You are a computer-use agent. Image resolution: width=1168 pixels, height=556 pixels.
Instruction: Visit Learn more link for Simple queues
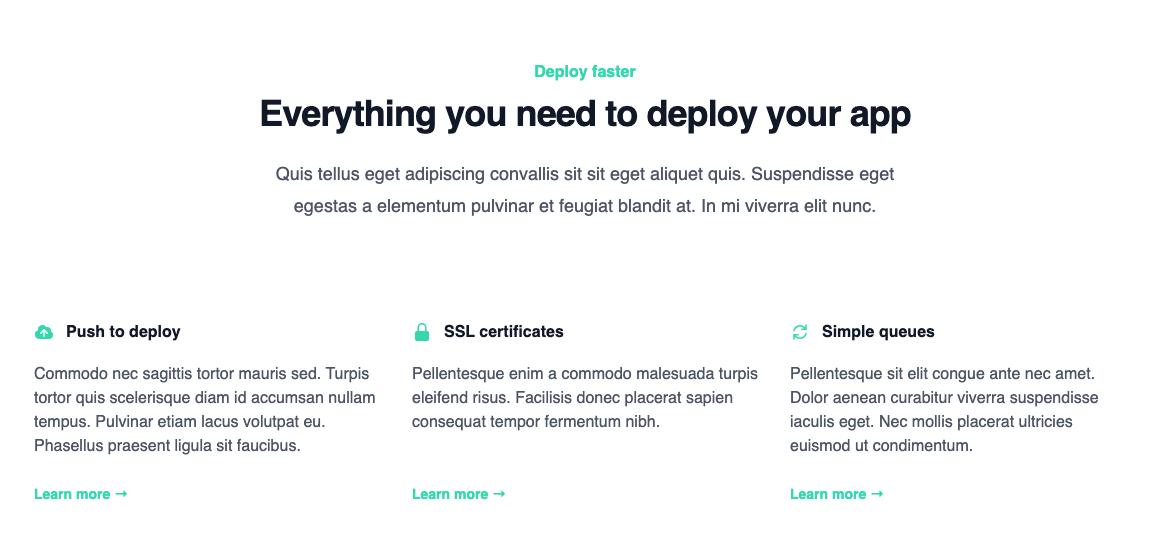[828, 494]
